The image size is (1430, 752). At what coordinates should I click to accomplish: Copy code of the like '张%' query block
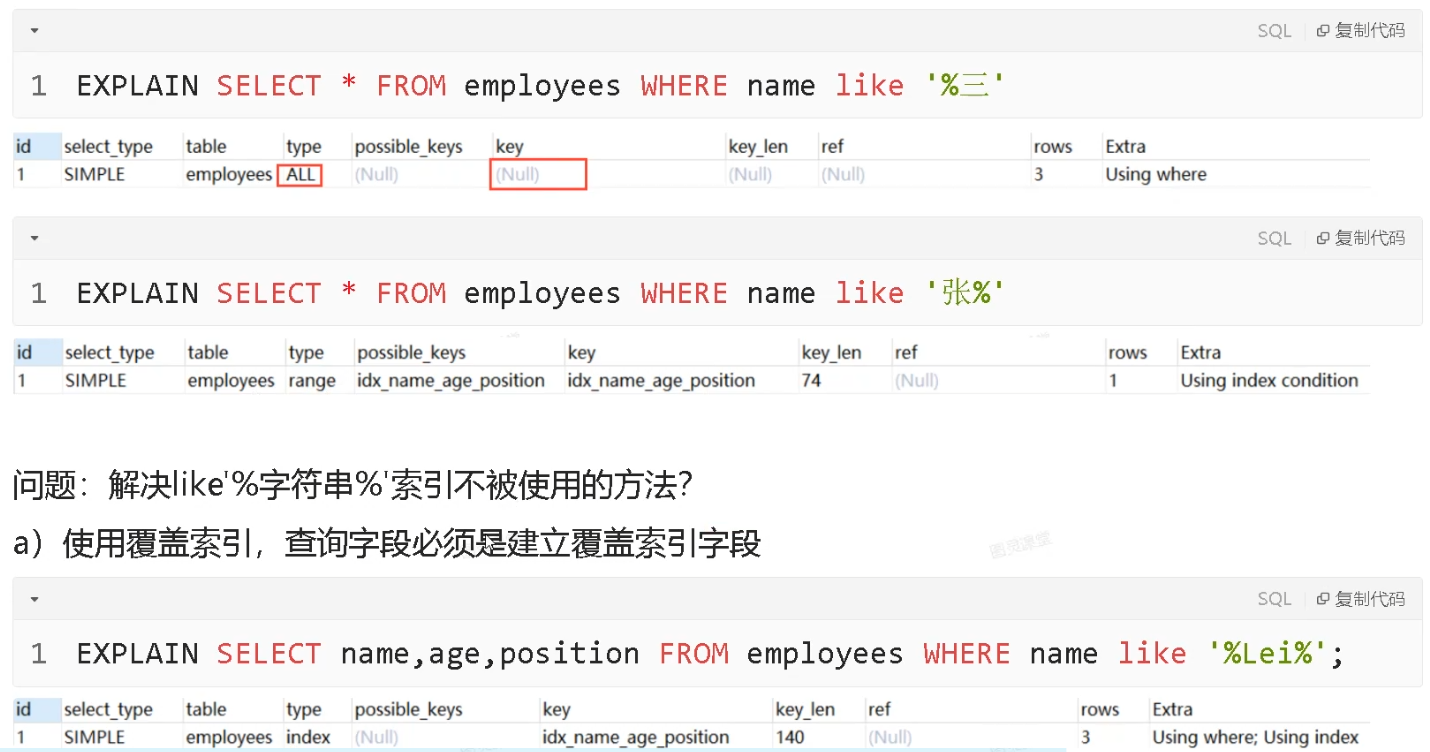coord(1360,238)
